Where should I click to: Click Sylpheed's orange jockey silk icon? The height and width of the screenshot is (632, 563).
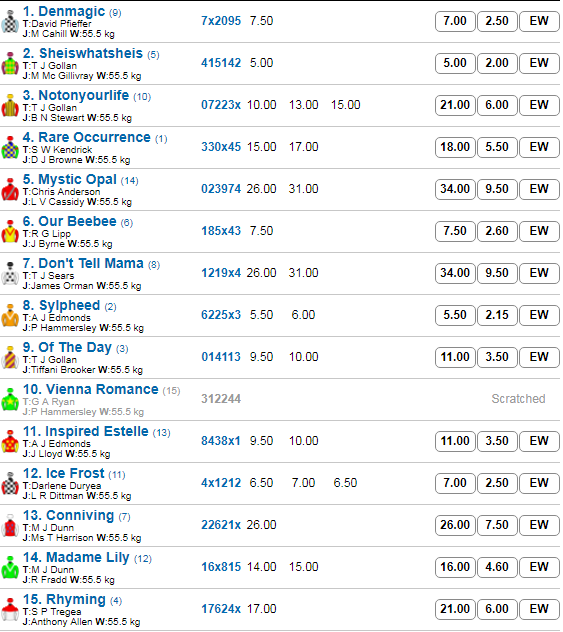point(10,316)
